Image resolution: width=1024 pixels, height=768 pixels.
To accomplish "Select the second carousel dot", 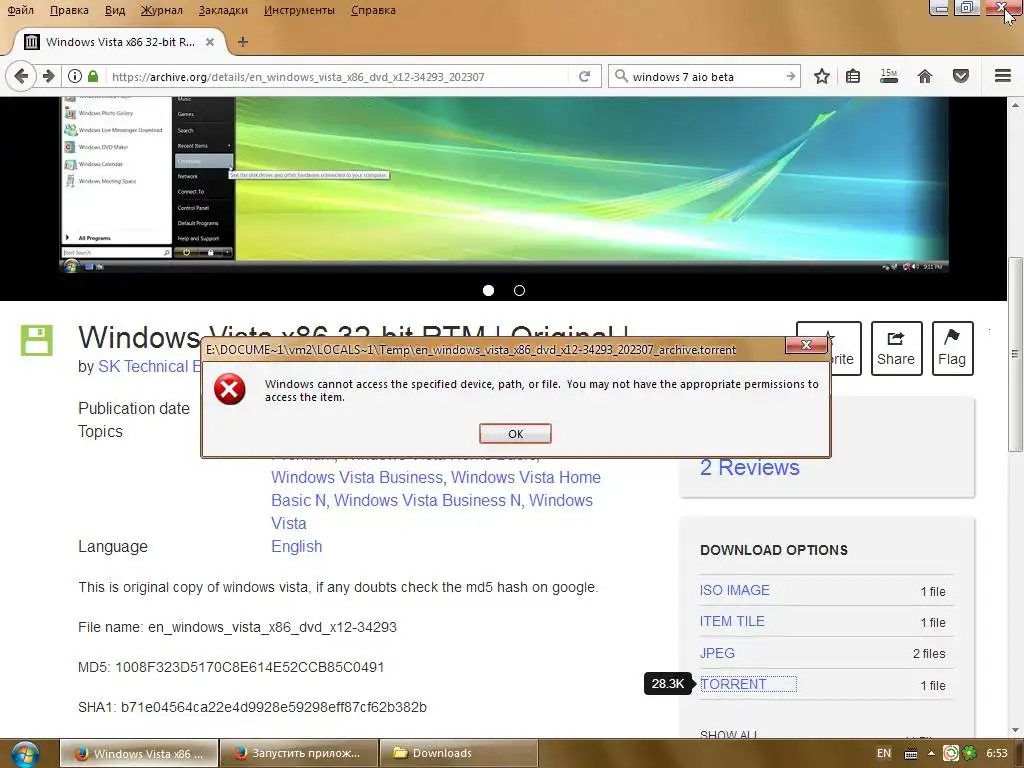I will (x=519, y=291).
